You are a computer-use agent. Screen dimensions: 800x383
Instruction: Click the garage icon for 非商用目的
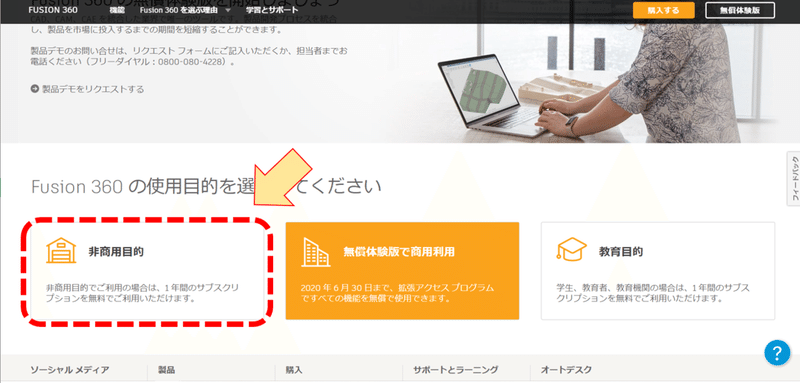coord(61,251)
